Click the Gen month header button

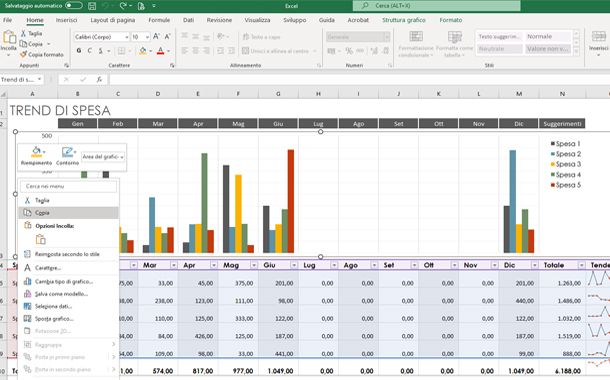77,124
